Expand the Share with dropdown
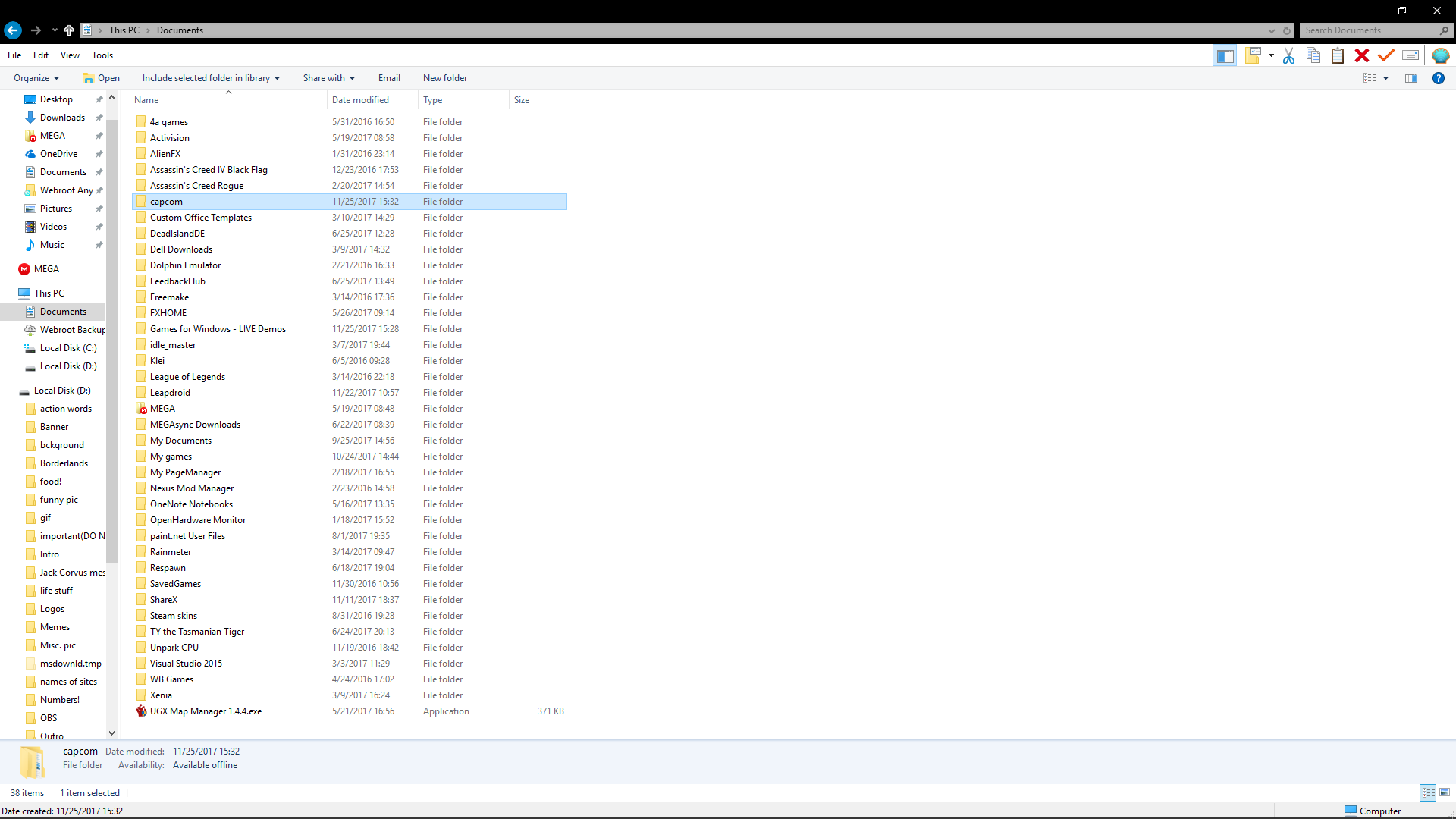Screen dimensions: 1456x819 coord(328,78)
